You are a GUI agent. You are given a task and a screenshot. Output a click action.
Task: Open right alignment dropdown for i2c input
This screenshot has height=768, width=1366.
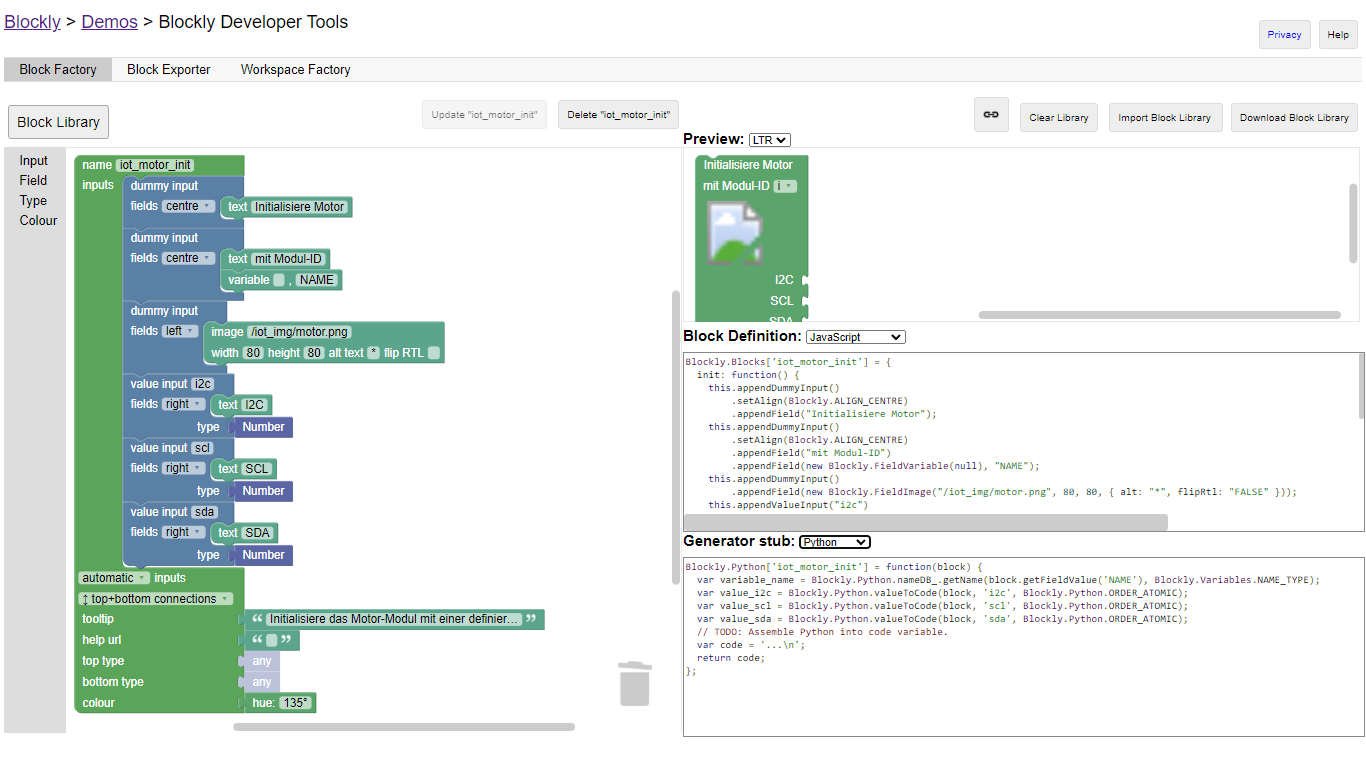pos(183,404)
